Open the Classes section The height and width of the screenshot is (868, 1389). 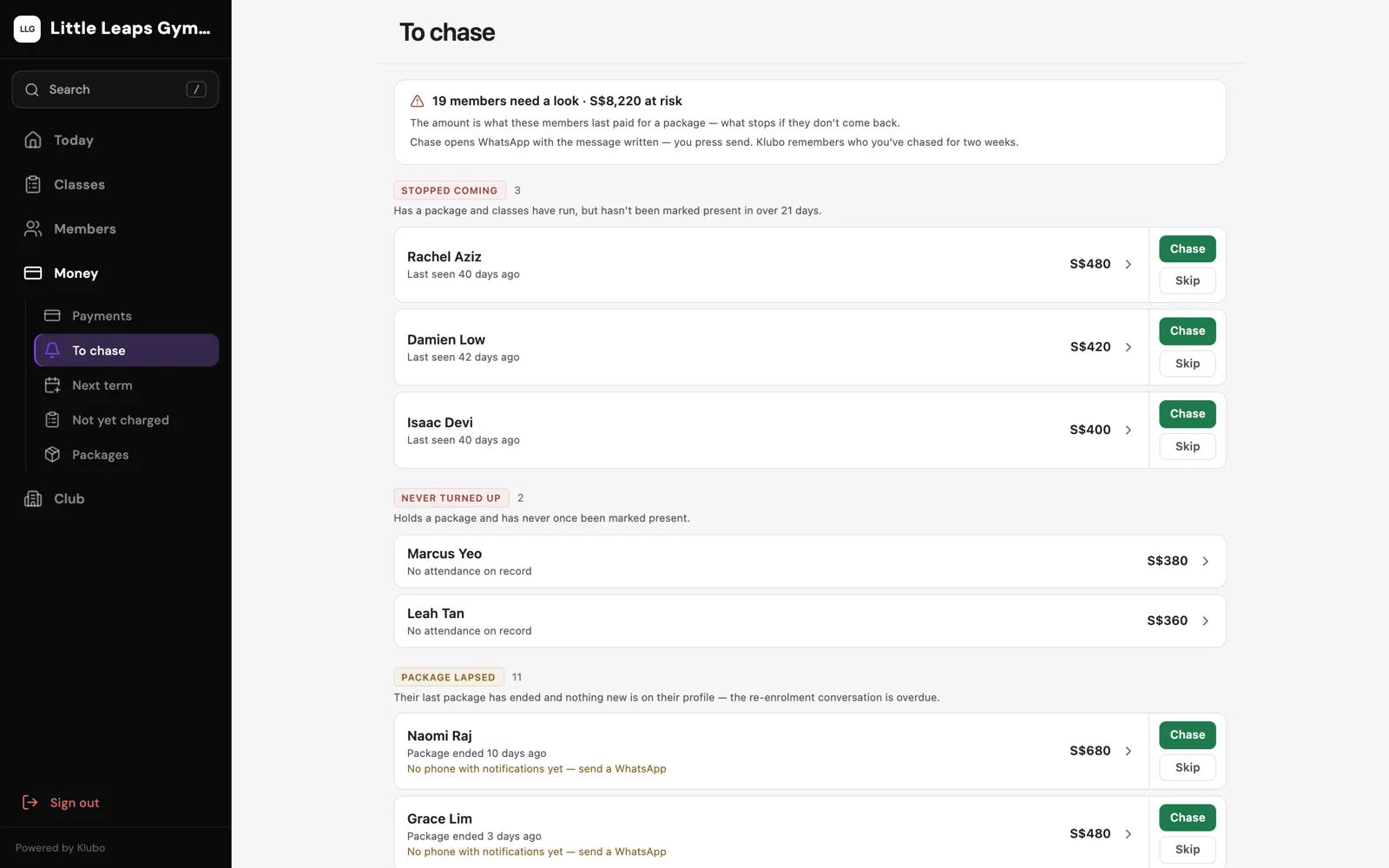115,184
